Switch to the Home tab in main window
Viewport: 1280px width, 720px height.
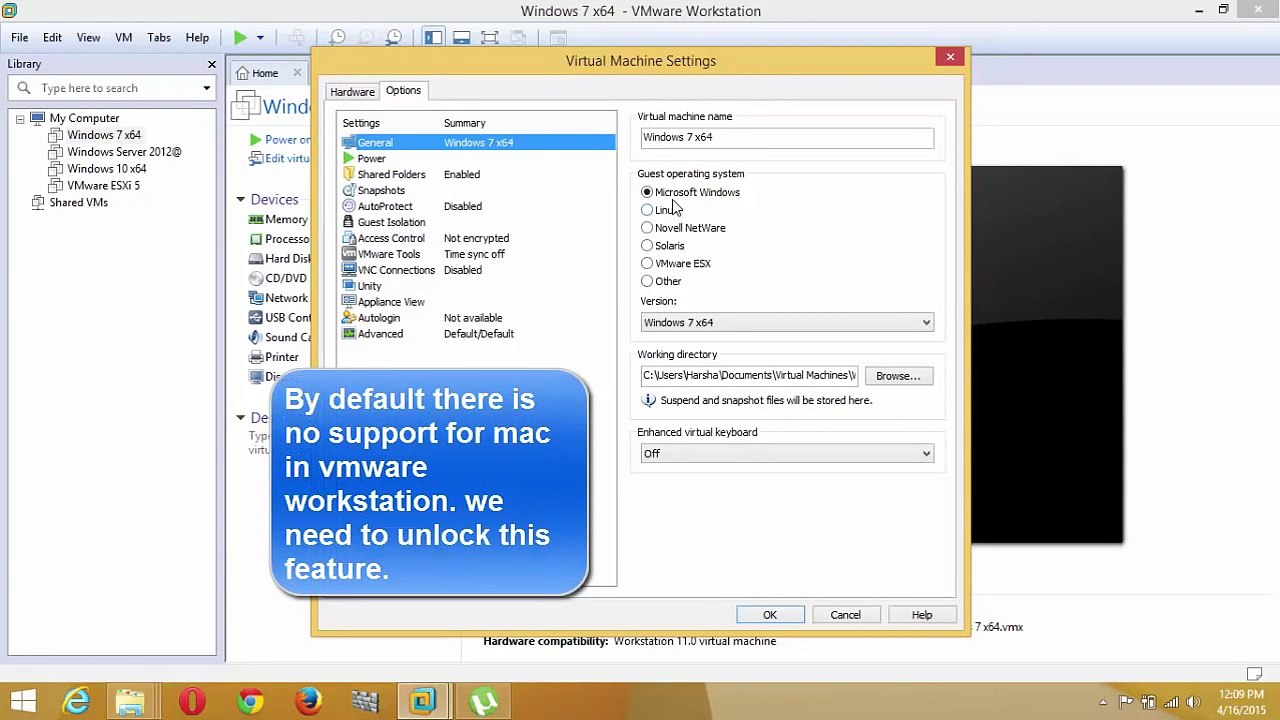tap(265, 73)
